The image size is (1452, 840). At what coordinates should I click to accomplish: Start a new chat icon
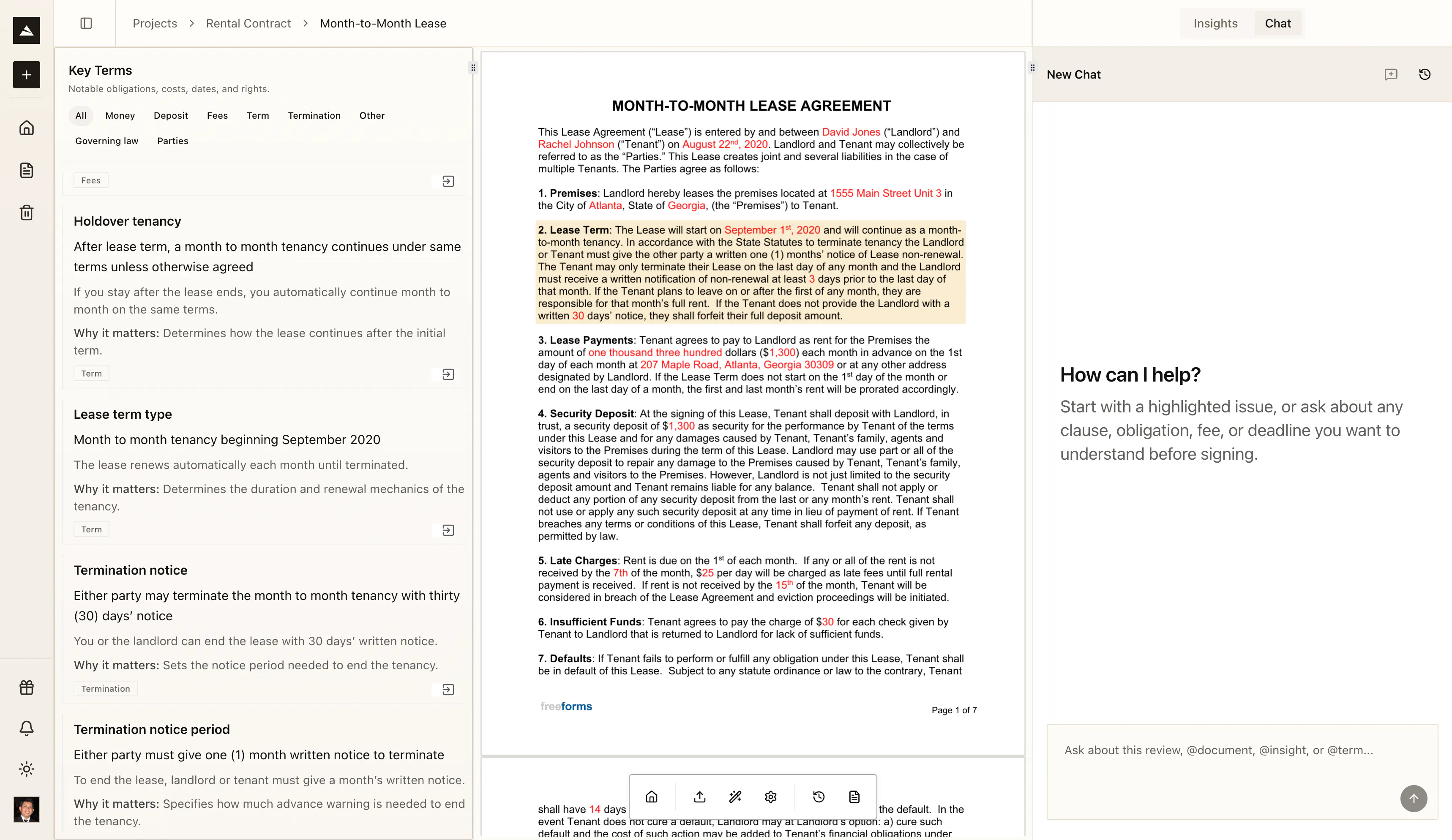click(1391, 74)
